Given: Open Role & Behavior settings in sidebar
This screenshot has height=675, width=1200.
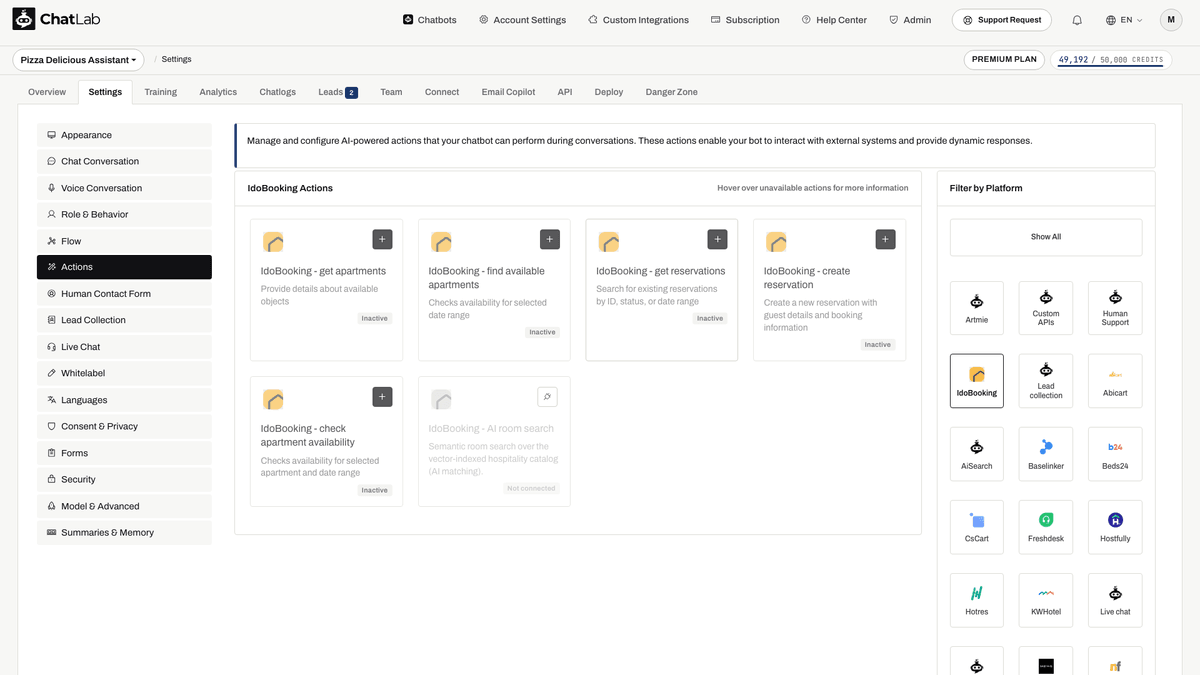Looking at the screenshot, I should (x=124, y=214).
